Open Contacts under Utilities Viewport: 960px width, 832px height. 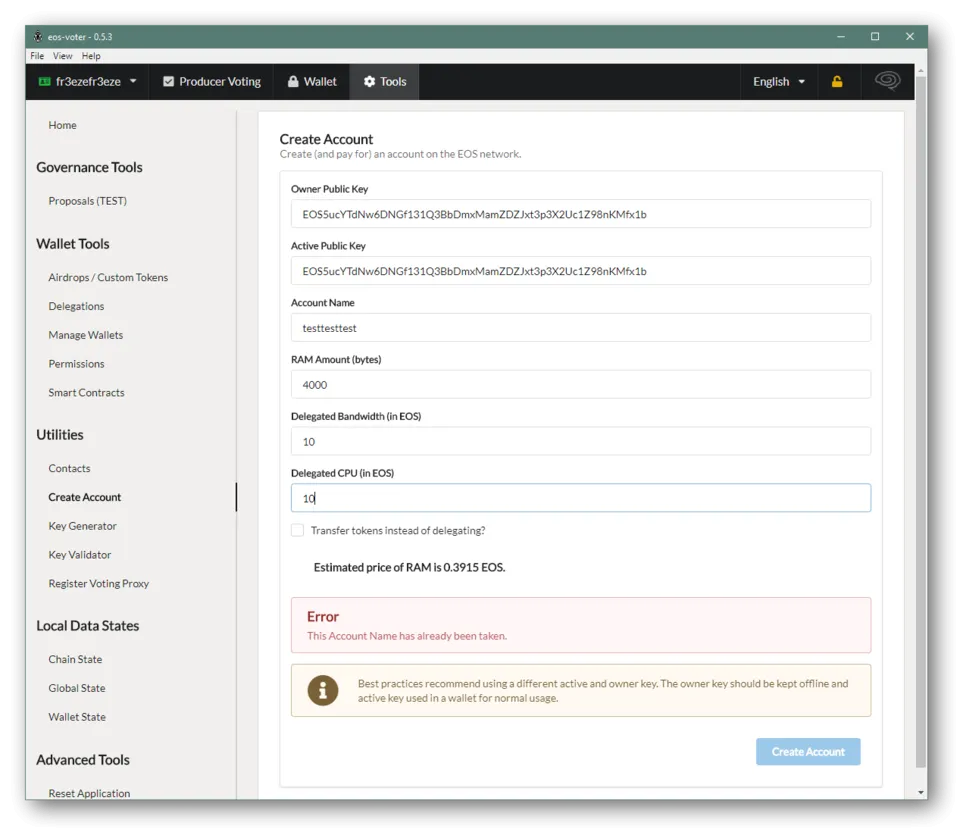[69, 468]
